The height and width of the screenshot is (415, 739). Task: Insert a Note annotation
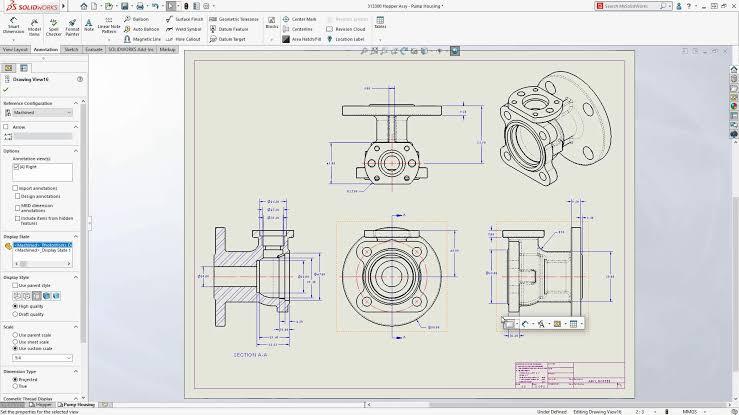tap(89, 24)
